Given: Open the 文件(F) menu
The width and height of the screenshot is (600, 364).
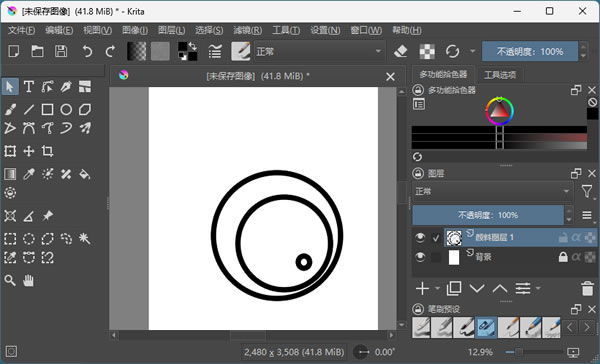Looking at the screenshot, I should [x=21, y=30].
